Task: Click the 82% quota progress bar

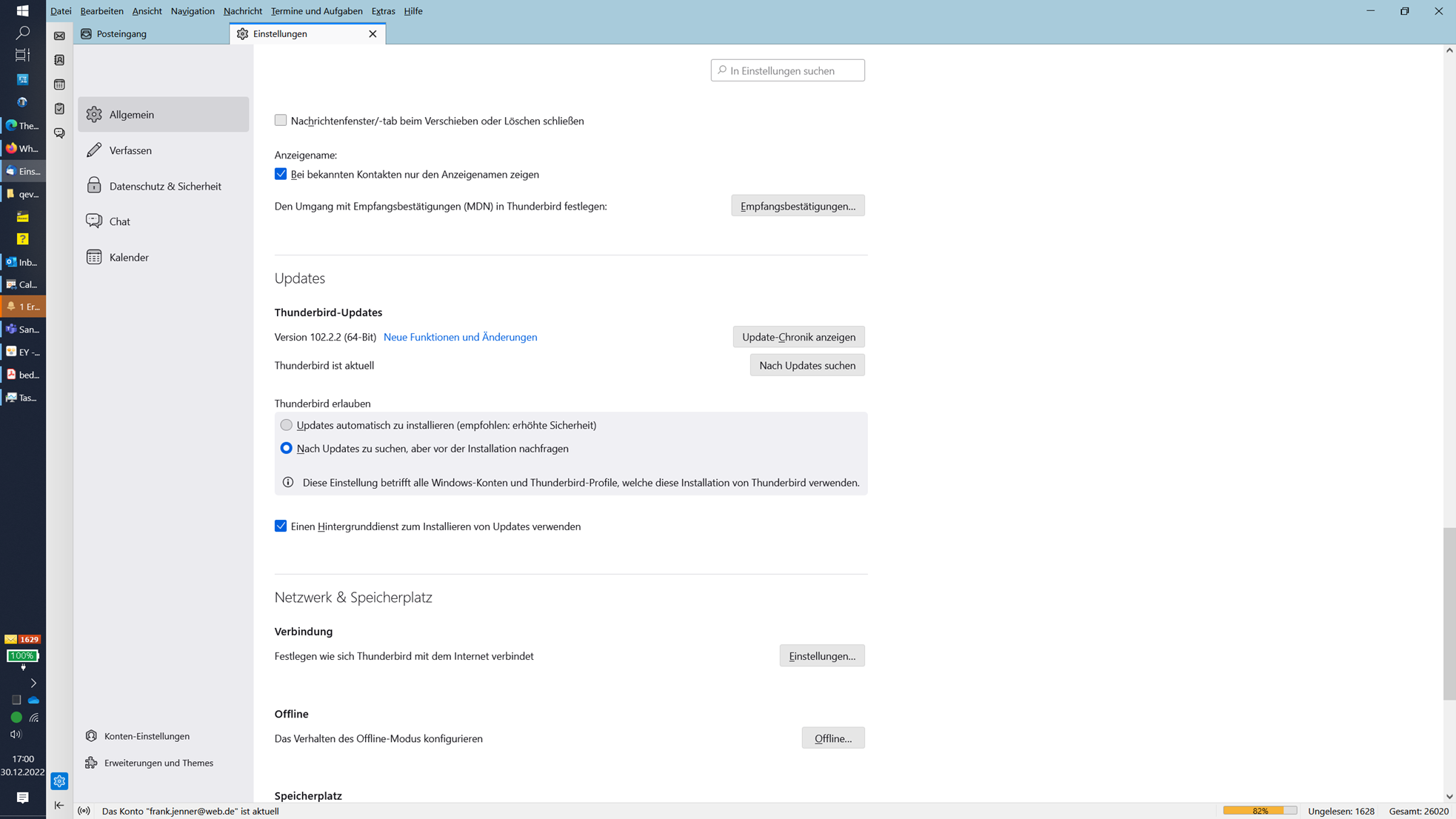Action: coord(1260,811)
